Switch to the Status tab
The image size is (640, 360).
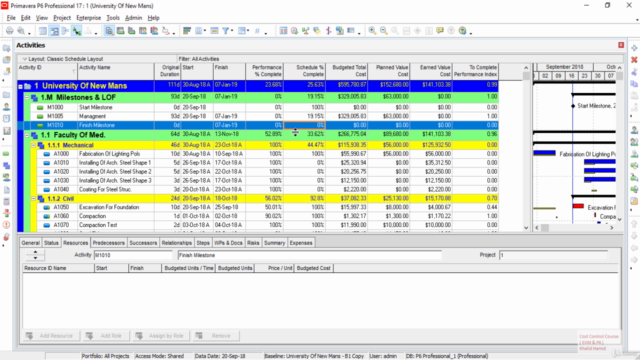(x=51, y=243)
